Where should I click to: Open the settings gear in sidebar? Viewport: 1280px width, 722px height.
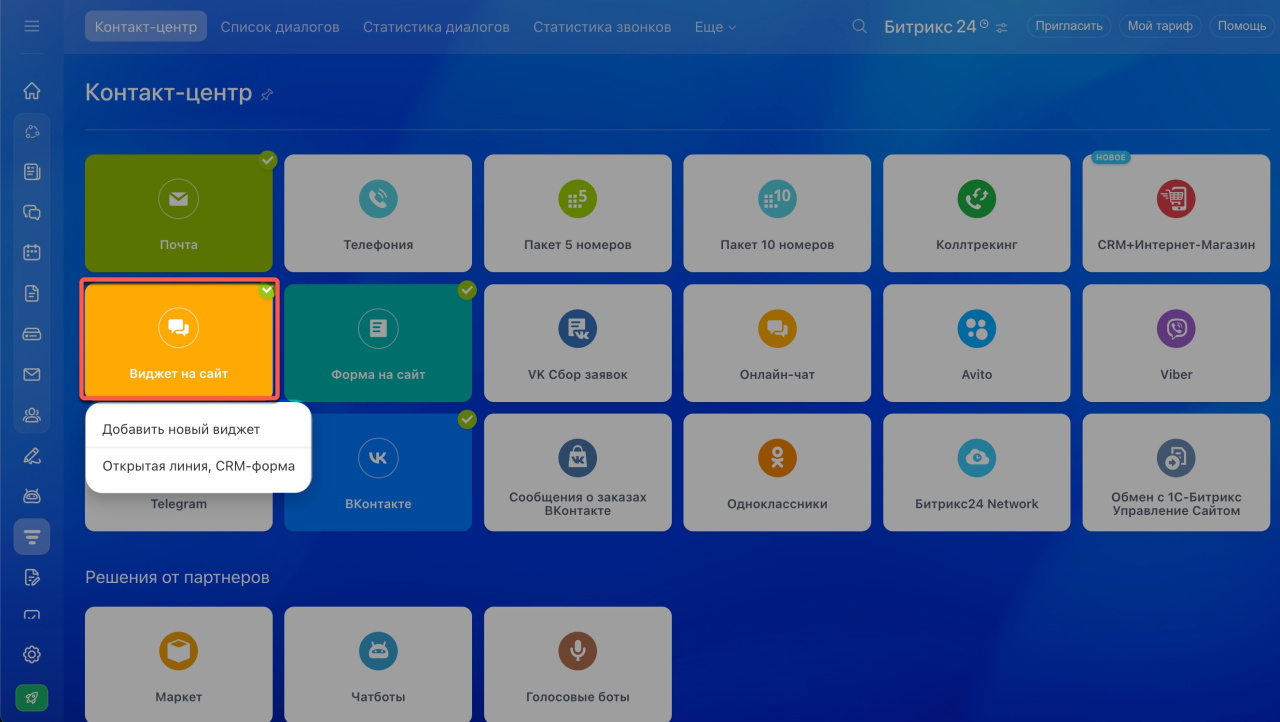tap(32, 654)
